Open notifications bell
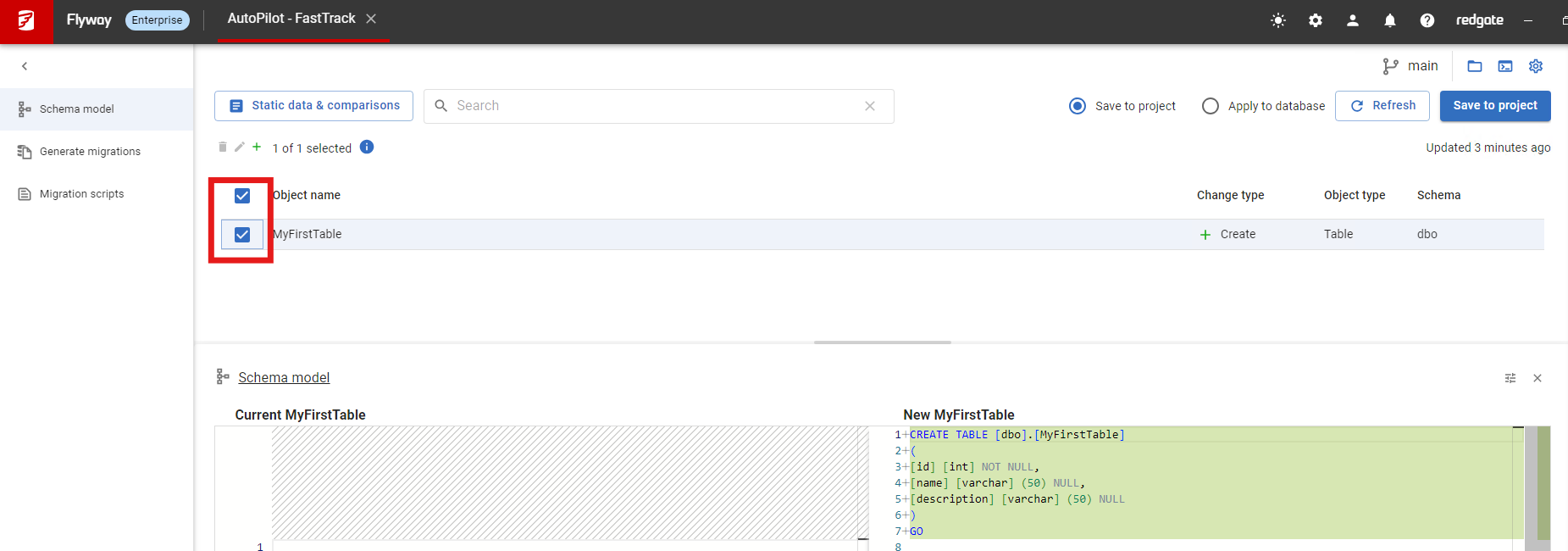 [1390, 20]
